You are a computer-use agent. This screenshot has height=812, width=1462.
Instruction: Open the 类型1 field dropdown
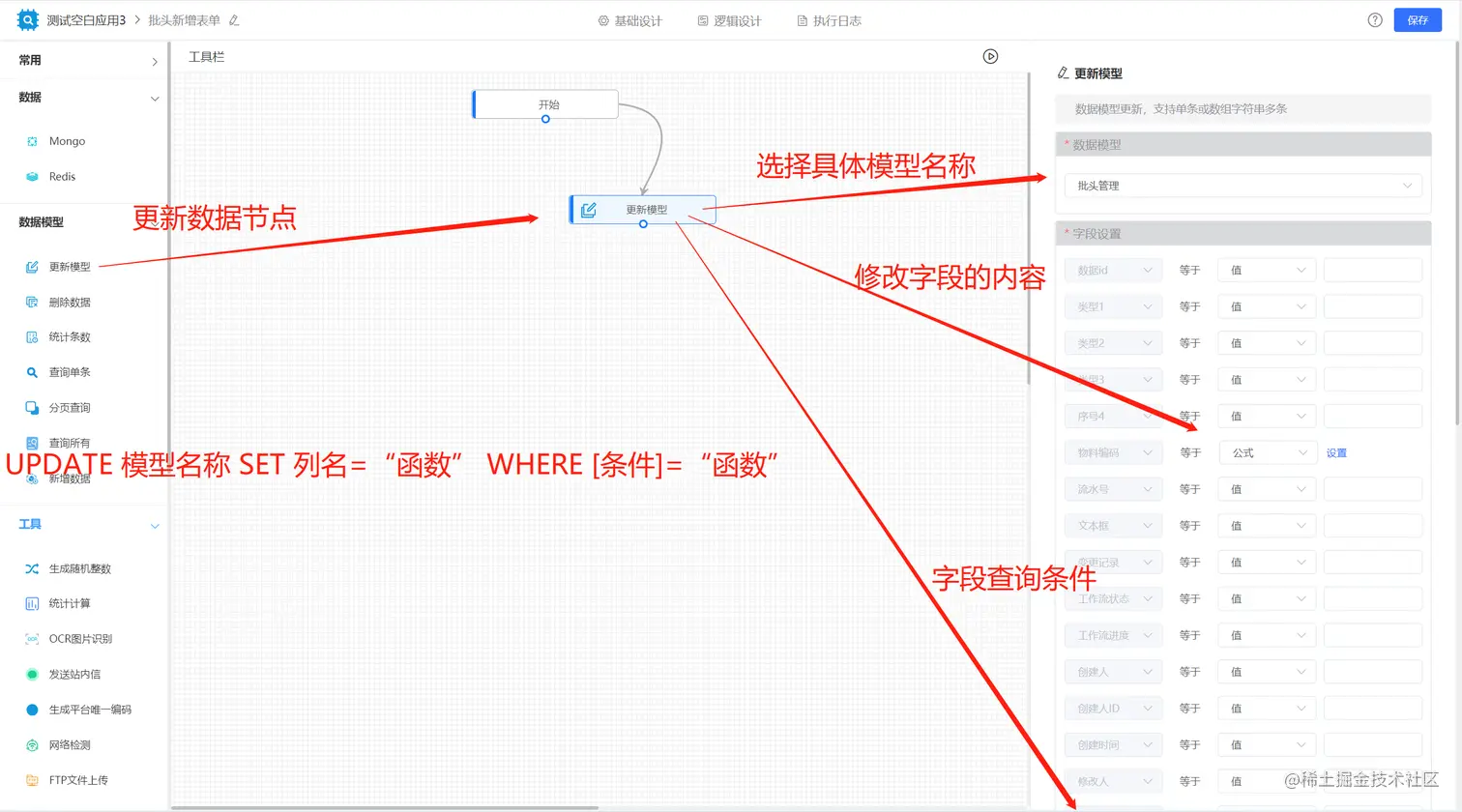[x=1114, y=307]
